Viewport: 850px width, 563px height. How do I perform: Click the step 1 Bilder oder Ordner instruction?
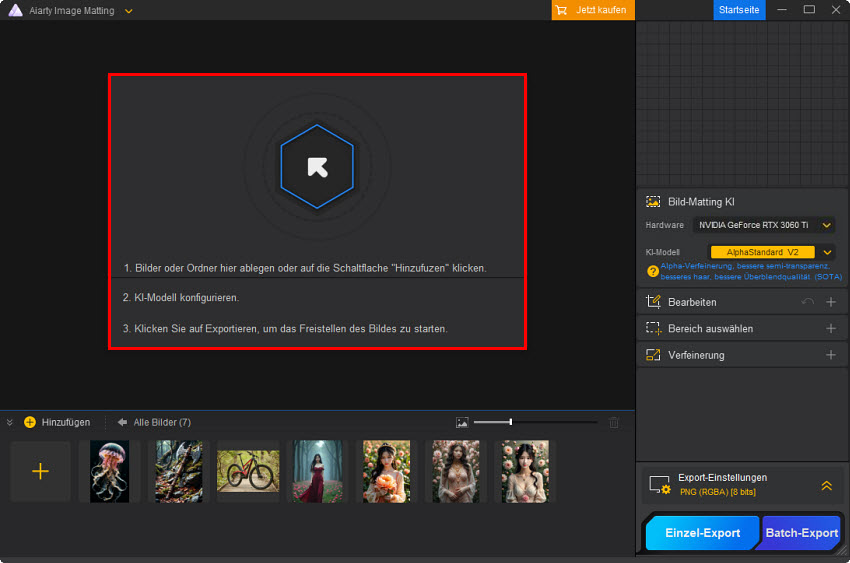point(305,268)
